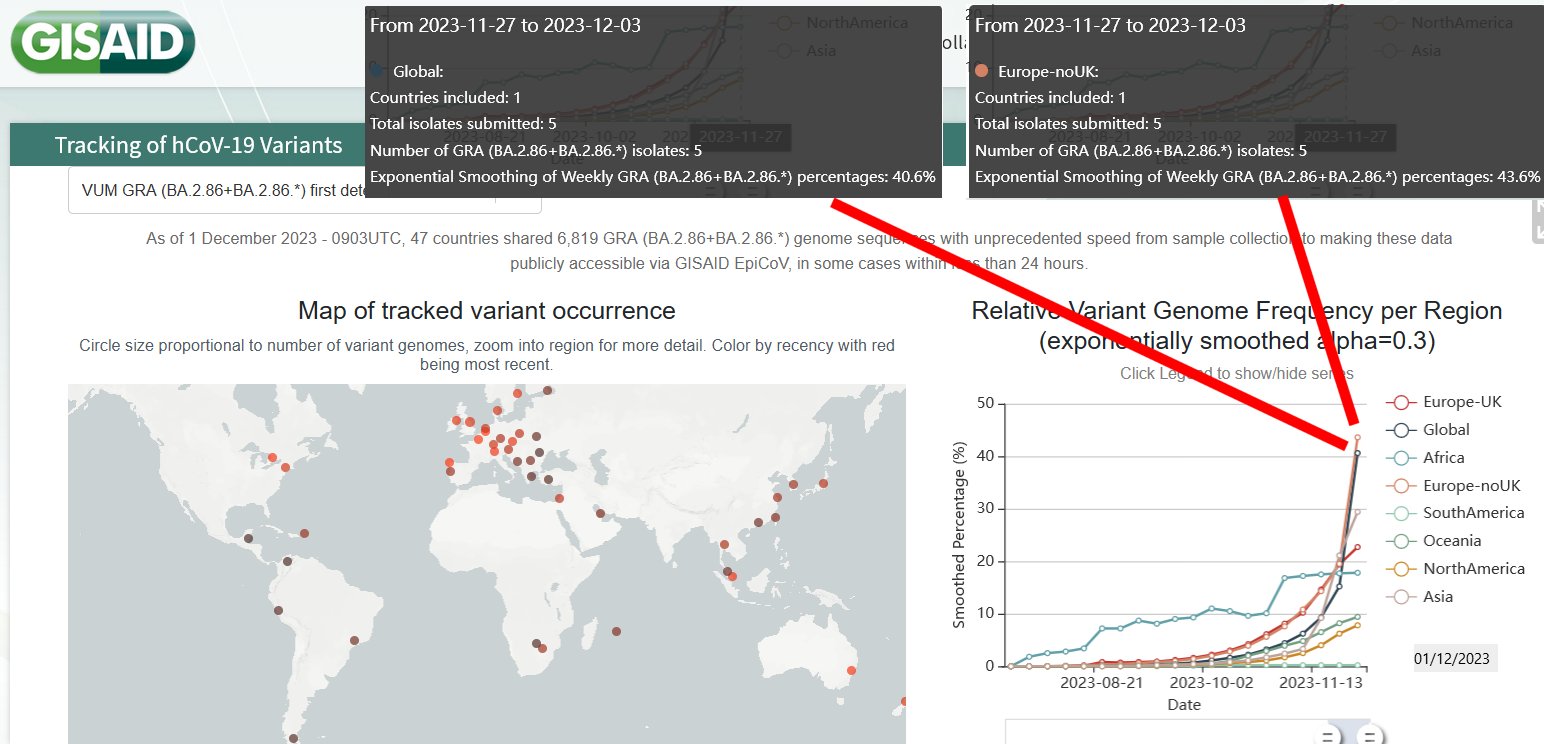The height and width of the screenshot is (744, 1544).
Task: Click the map marker in the Indian Ocean east of Africa
Action: click(616, 631)
